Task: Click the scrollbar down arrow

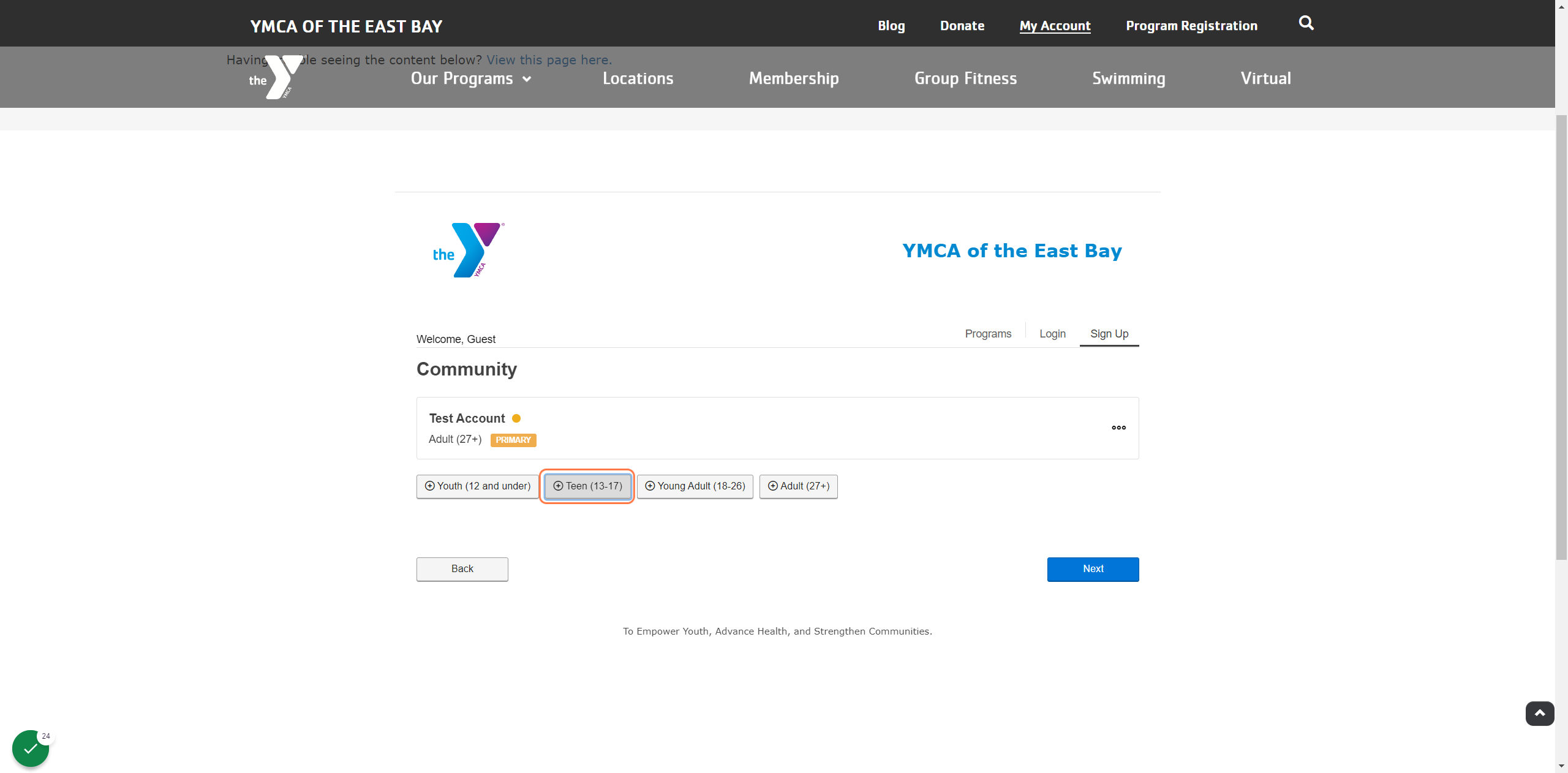Action: click(1561, 766)
